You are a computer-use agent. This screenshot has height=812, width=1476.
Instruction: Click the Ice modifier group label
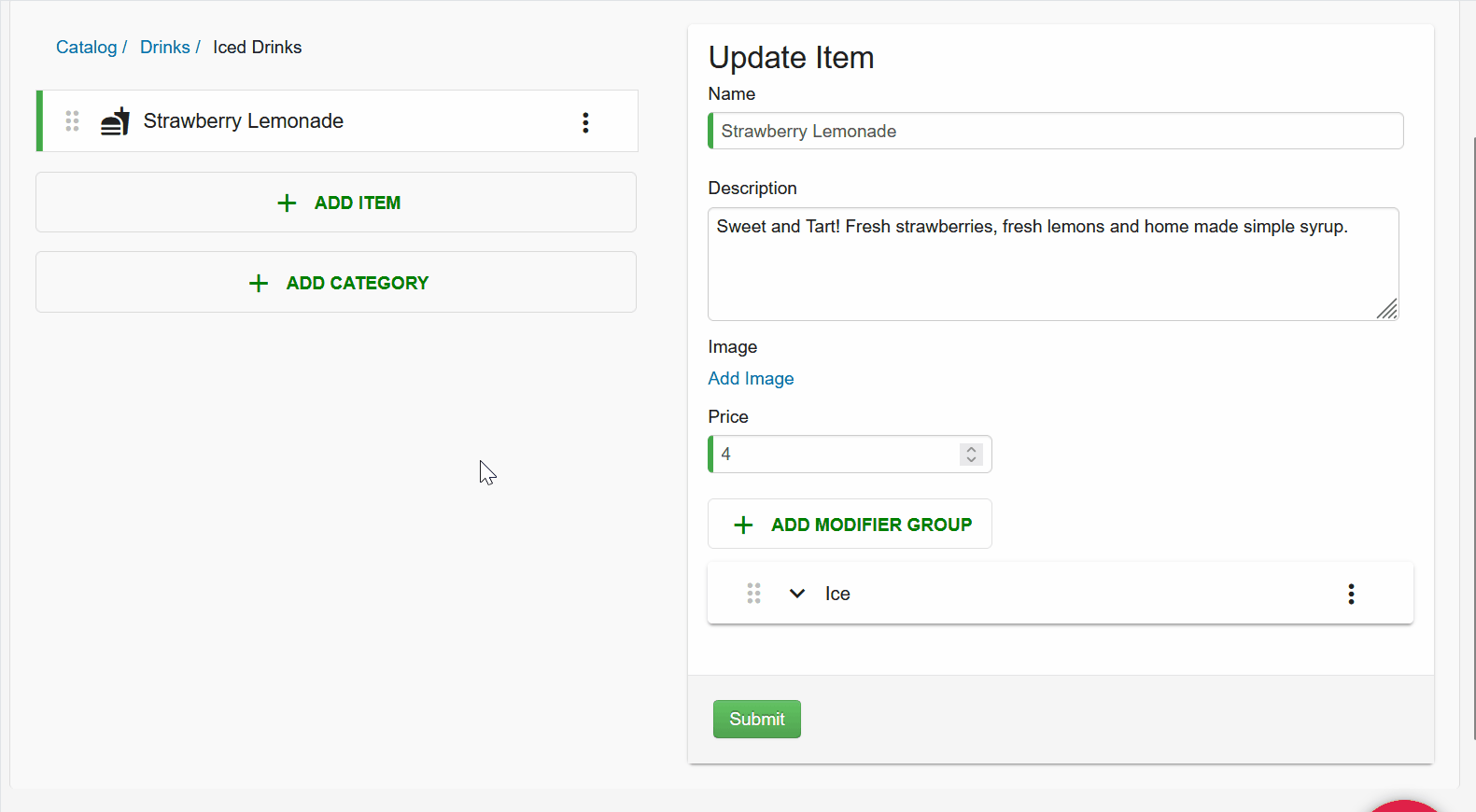point(837,595)
